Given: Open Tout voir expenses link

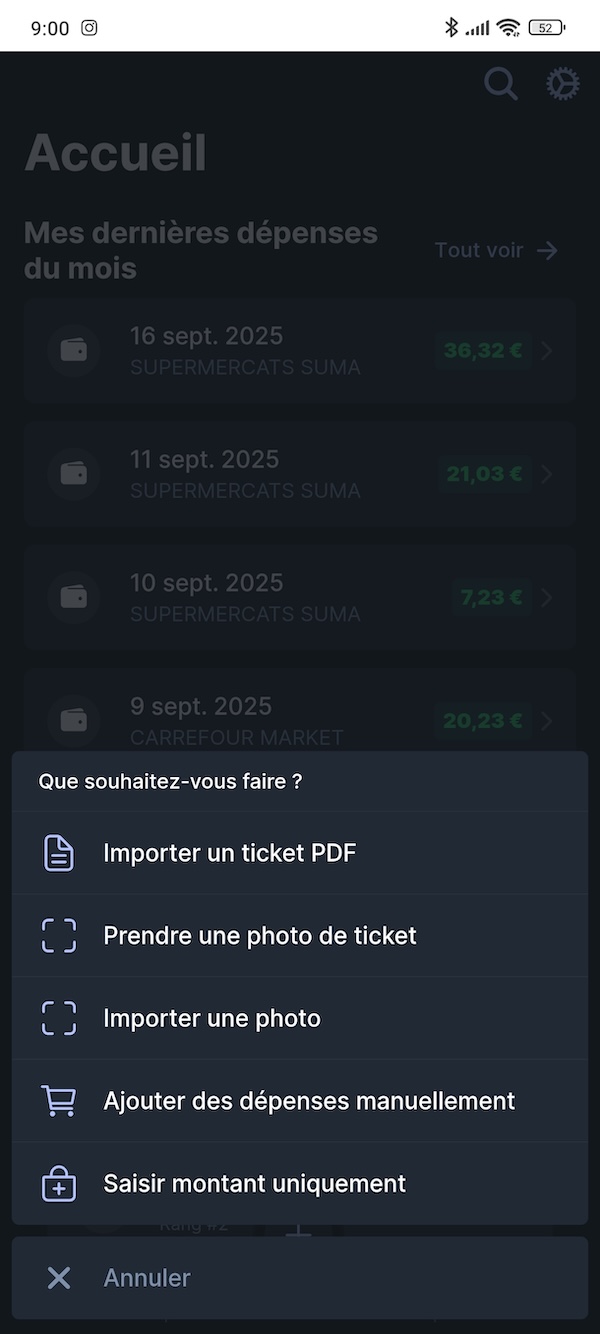Looking at the screenshot, I should [496, 250].
